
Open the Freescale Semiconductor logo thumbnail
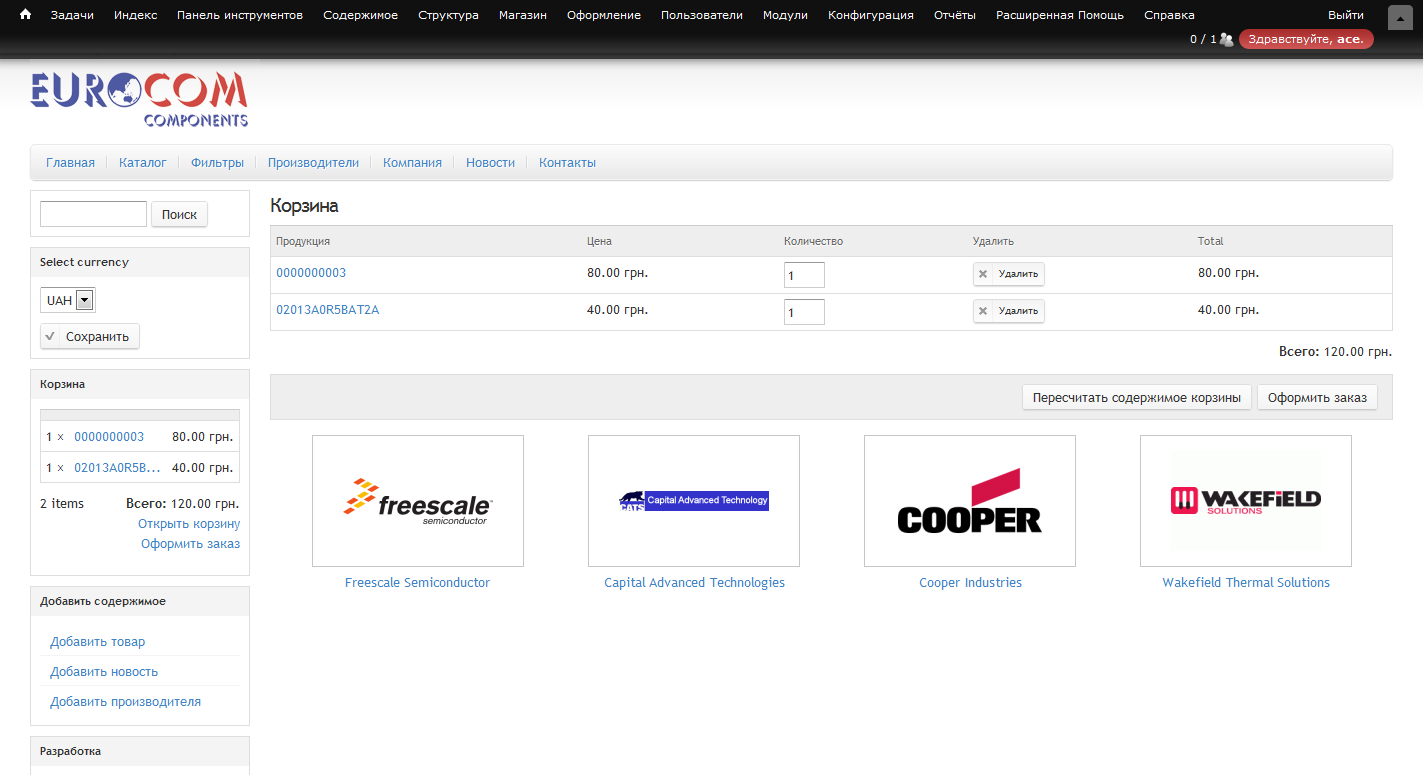click(x=418, y=501)
